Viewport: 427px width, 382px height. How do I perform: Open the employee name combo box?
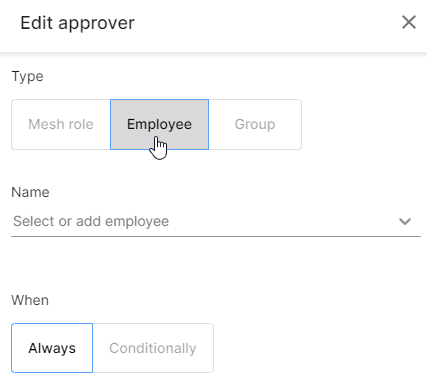point(216,221)
